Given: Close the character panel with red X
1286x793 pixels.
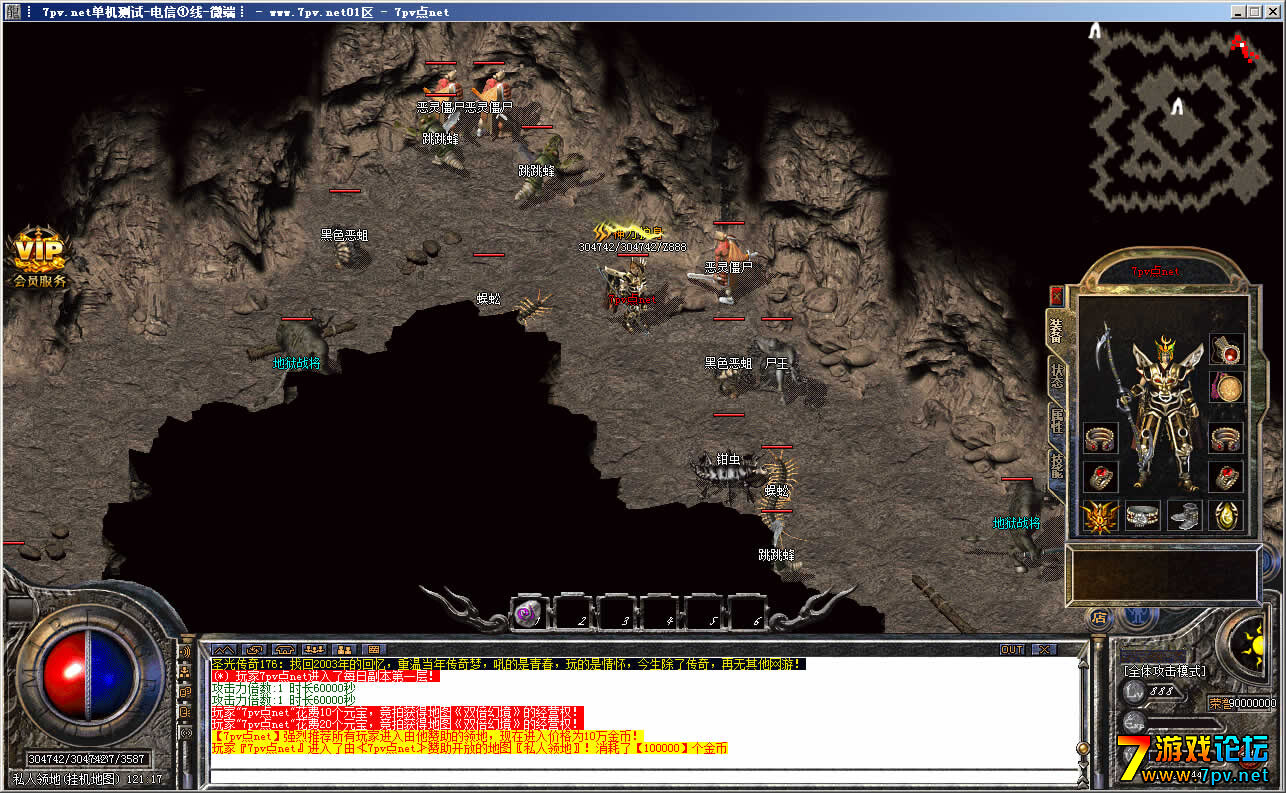Looking at the screenshot, I should tap(1057, 296).
